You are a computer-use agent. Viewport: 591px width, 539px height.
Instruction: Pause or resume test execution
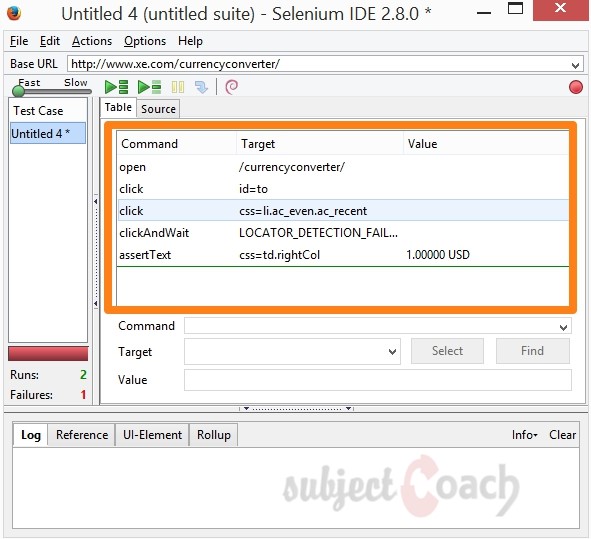tap(178, 87)
